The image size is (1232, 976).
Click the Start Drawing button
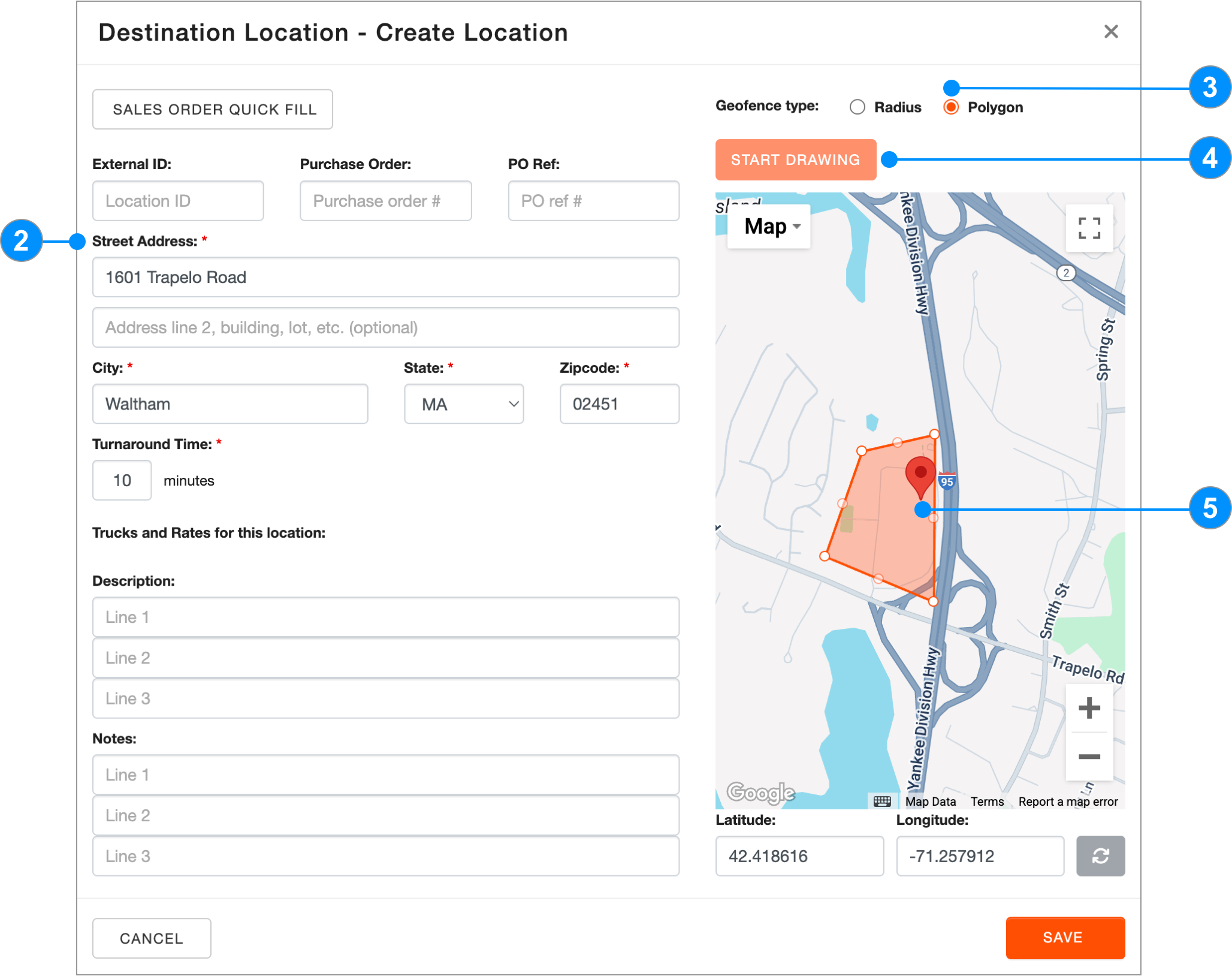pos(796,160)
